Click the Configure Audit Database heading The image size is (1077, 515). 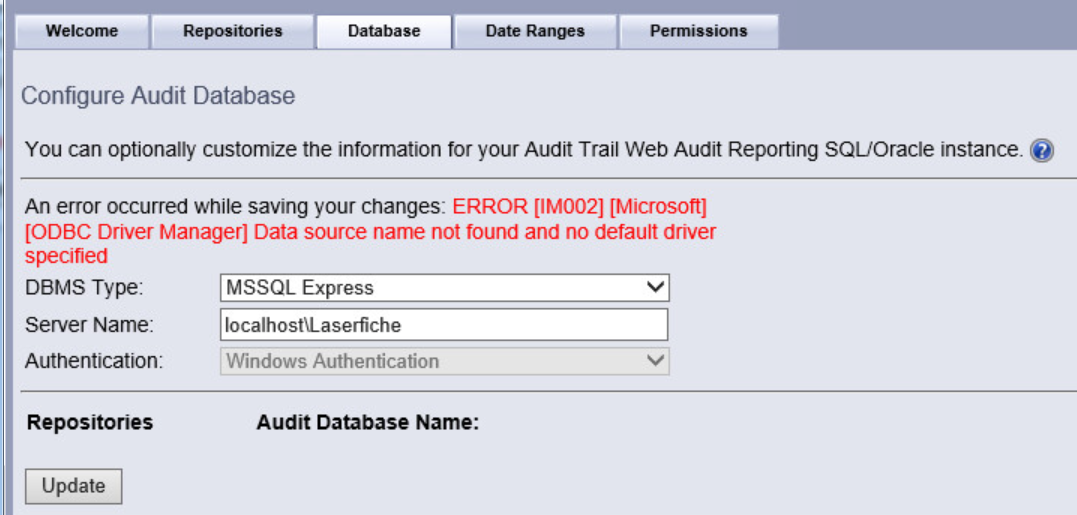point(158,97)
